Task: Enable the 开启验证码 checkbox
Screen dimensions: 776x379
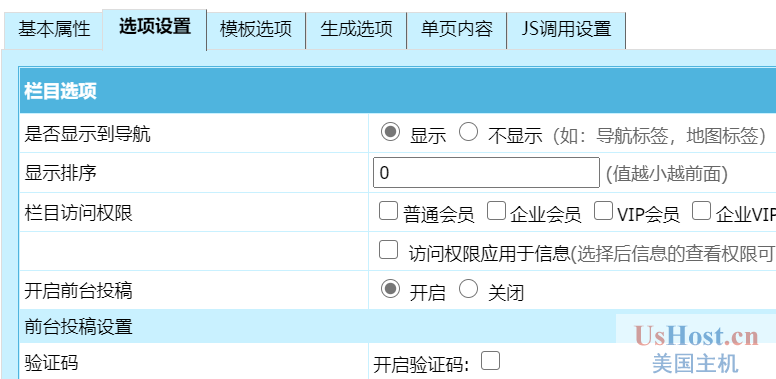Action: click(x=490, y=361)
